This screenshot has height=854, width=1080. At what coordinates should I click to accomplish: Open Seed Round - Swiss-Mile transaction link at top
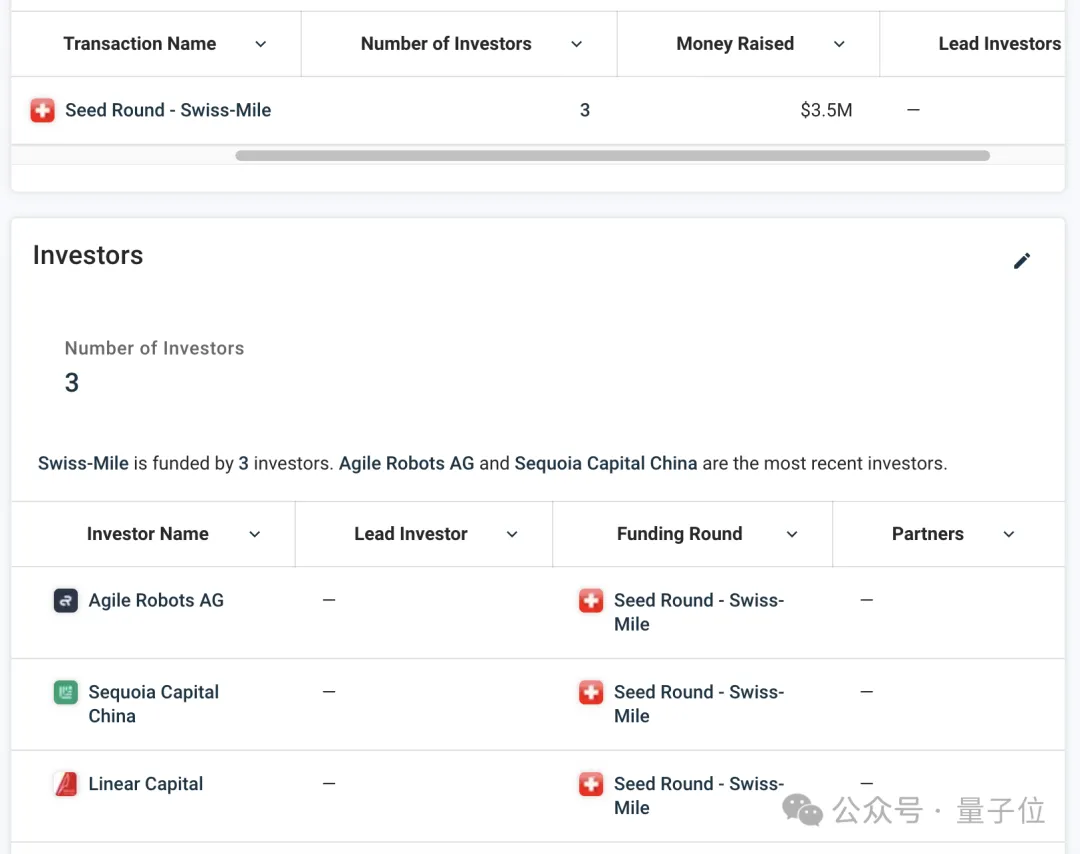168,110
